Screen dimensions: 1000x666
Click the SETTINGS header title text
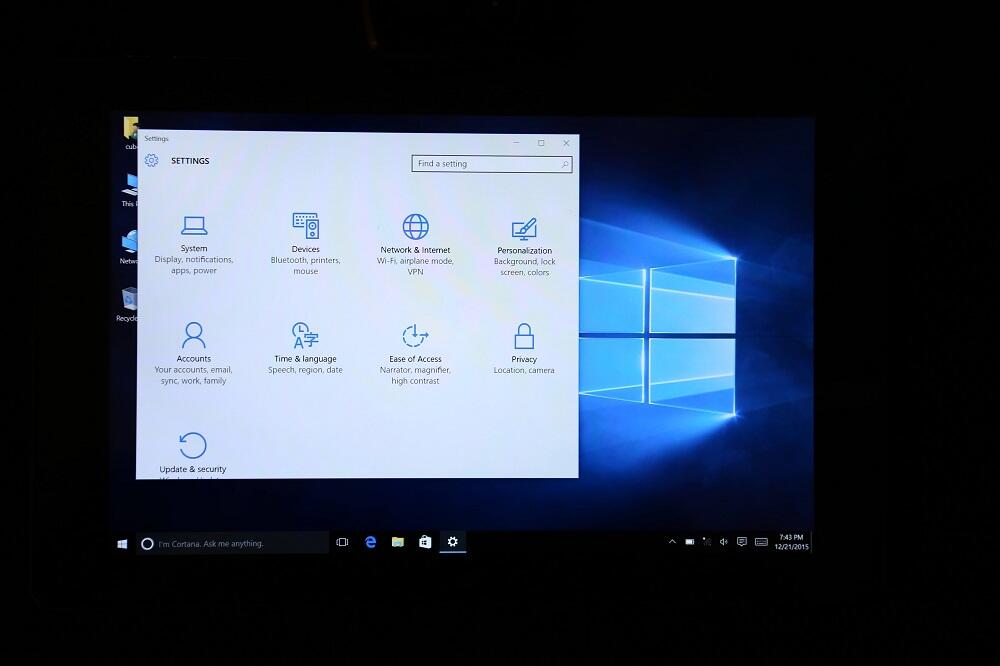(190, 161)
